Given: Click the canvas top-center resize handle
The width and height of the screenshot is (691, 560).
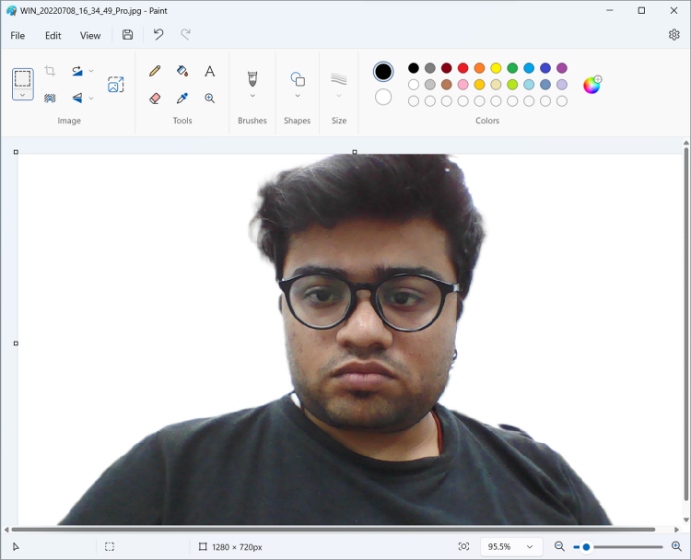Looking at the screenshot, I should coord(355,152).
